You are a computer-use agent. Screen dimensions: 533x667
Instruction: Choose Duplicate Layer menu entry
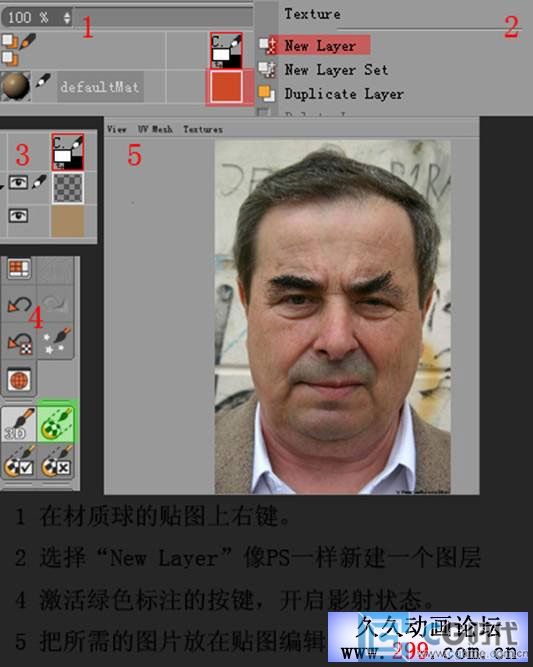[344, 94]
